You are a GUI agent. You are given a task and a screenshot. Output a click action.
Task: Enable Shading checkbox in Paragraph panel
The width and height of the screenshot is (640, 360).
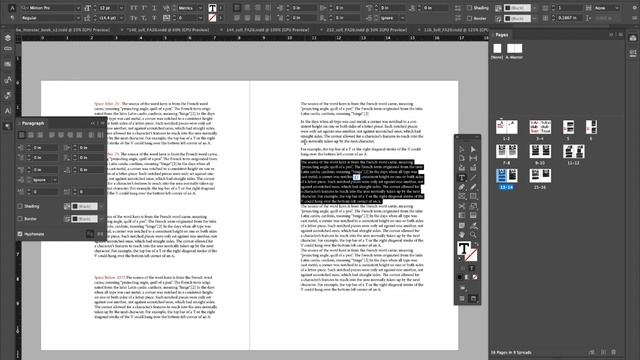pyautogui.click(x=20, y=206)
